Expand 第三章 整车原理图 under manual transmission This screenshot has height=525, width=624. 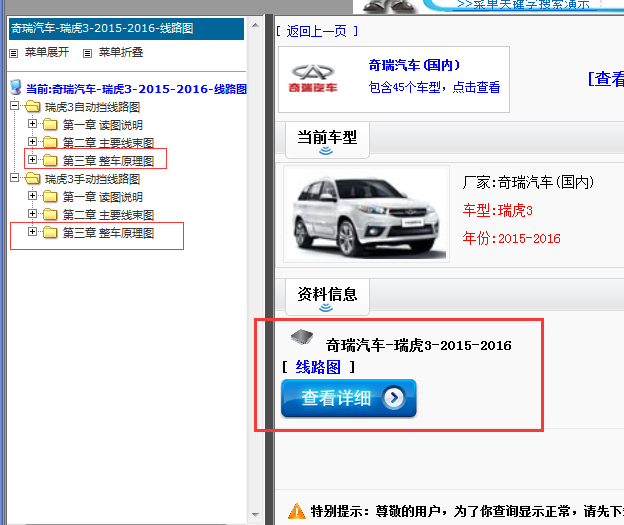pos(33,232)
